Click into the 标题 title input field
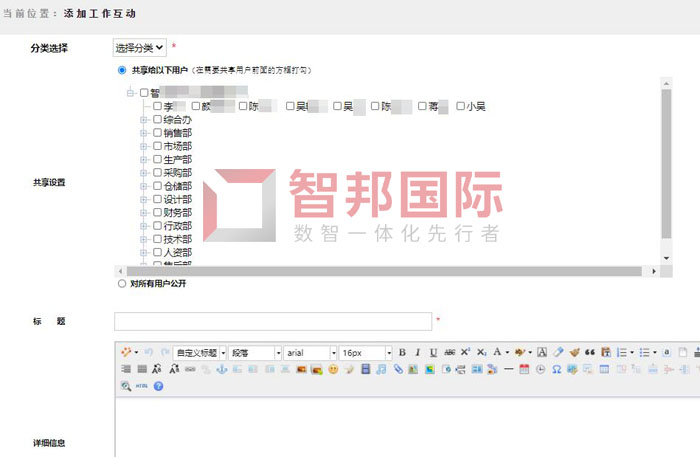The image size is (700, 457). click(273, 321)
